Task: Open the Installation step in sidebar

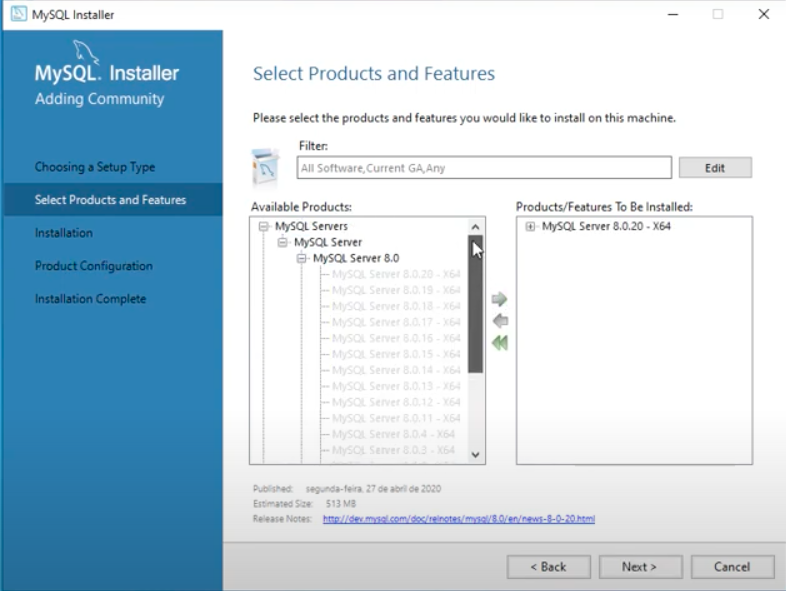Action: point(64,233)
